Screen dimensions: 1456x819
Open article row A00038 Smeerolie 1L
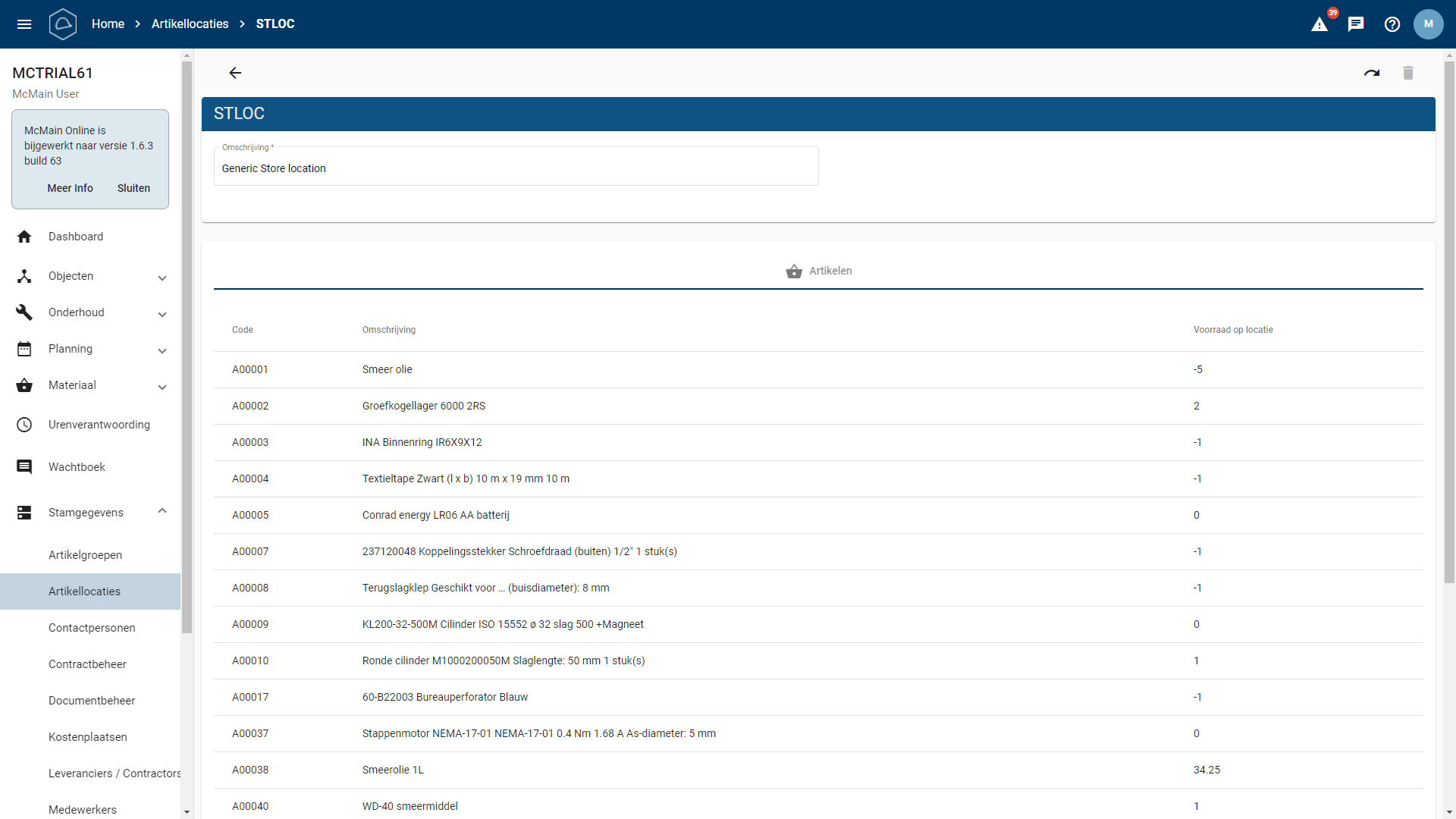[393, 770]
